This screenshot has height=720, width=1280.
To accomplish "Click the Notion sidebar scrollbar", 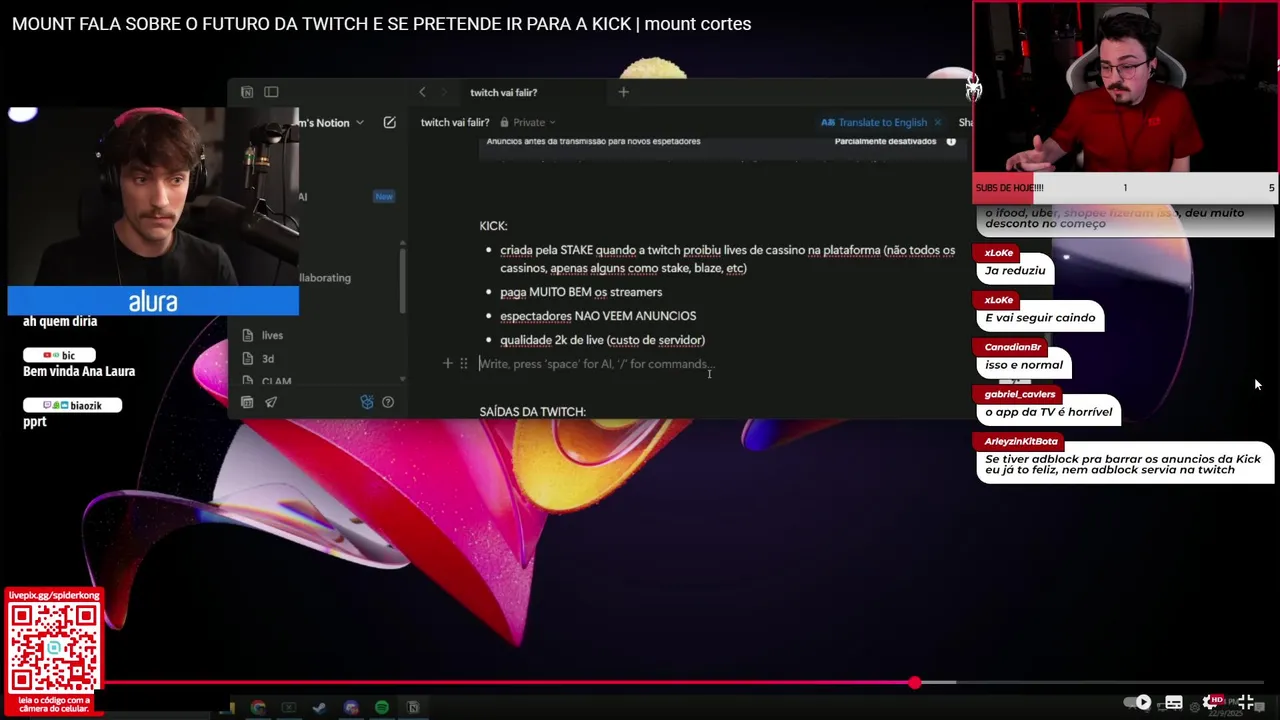I will (x=403, y=280).
